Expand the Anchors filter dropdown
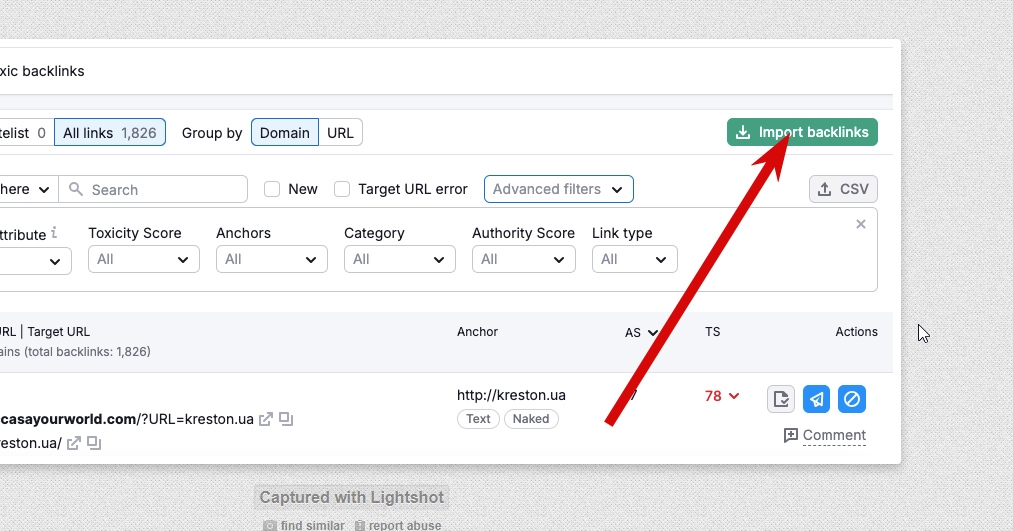This screenshot has width=1013, height=531. [x=271, y=259]
